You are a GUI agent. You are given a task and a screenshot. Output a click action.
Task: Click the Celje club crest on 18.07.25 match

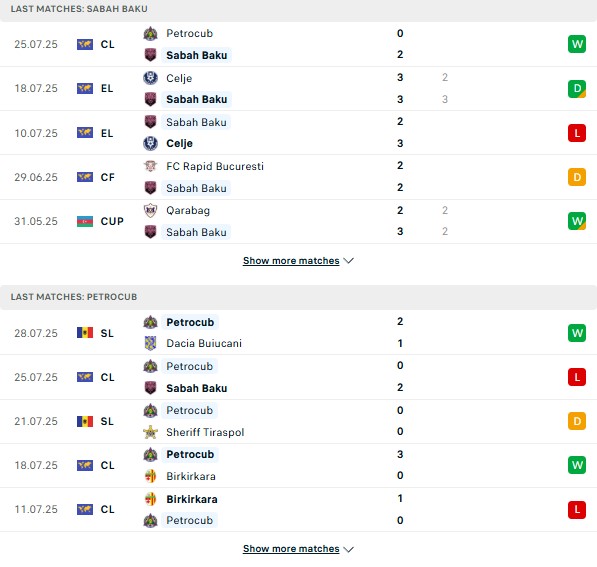tap(150, 78)
